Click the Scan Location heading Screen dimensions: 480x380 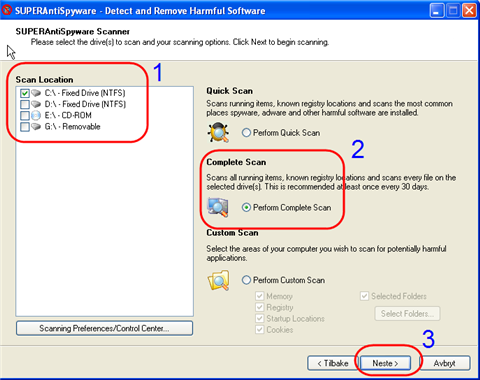click(x=44, y=80)
